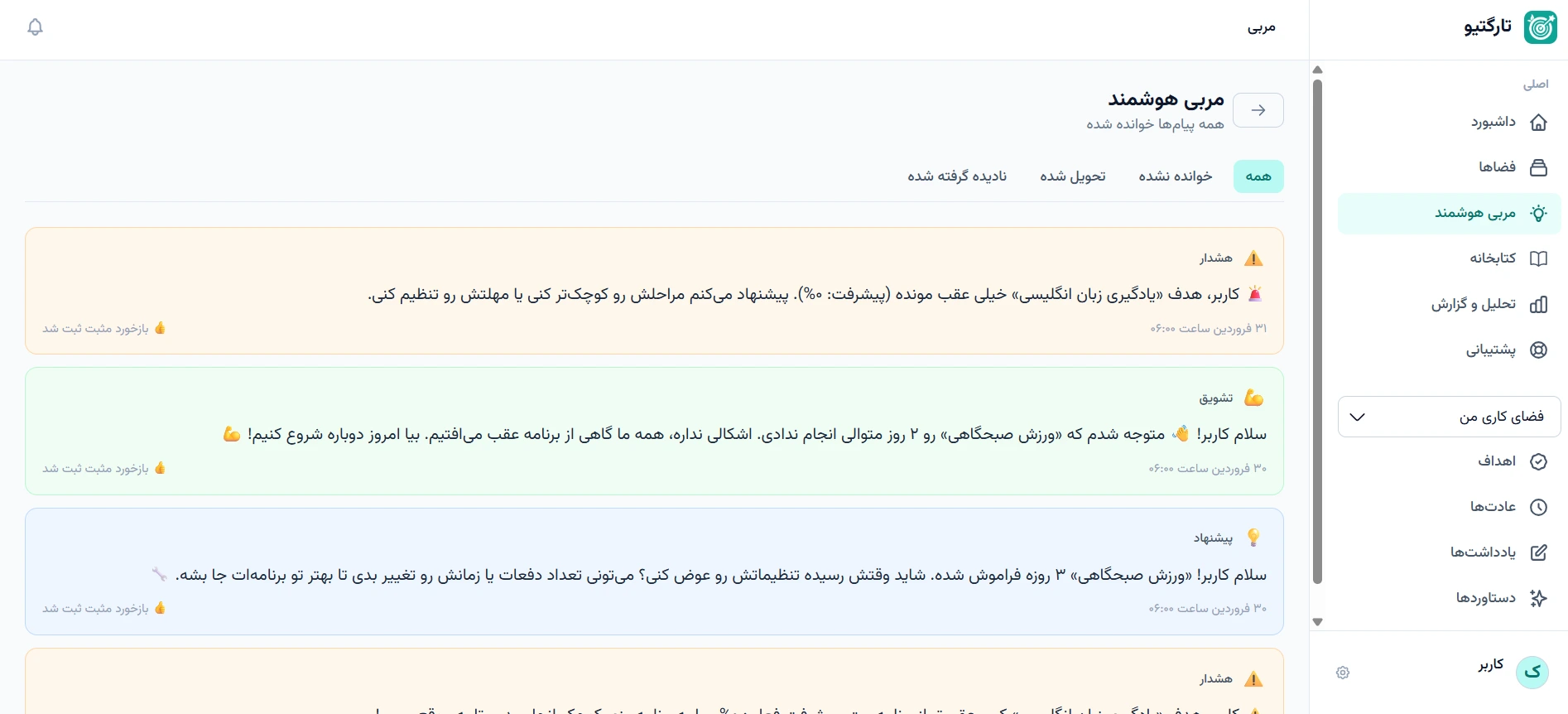This screenshot has height=714, width=1568.
Task: Click the ۳۰ فروردین timestamp on the پیشنهاد card
Action: [1208, 609]
